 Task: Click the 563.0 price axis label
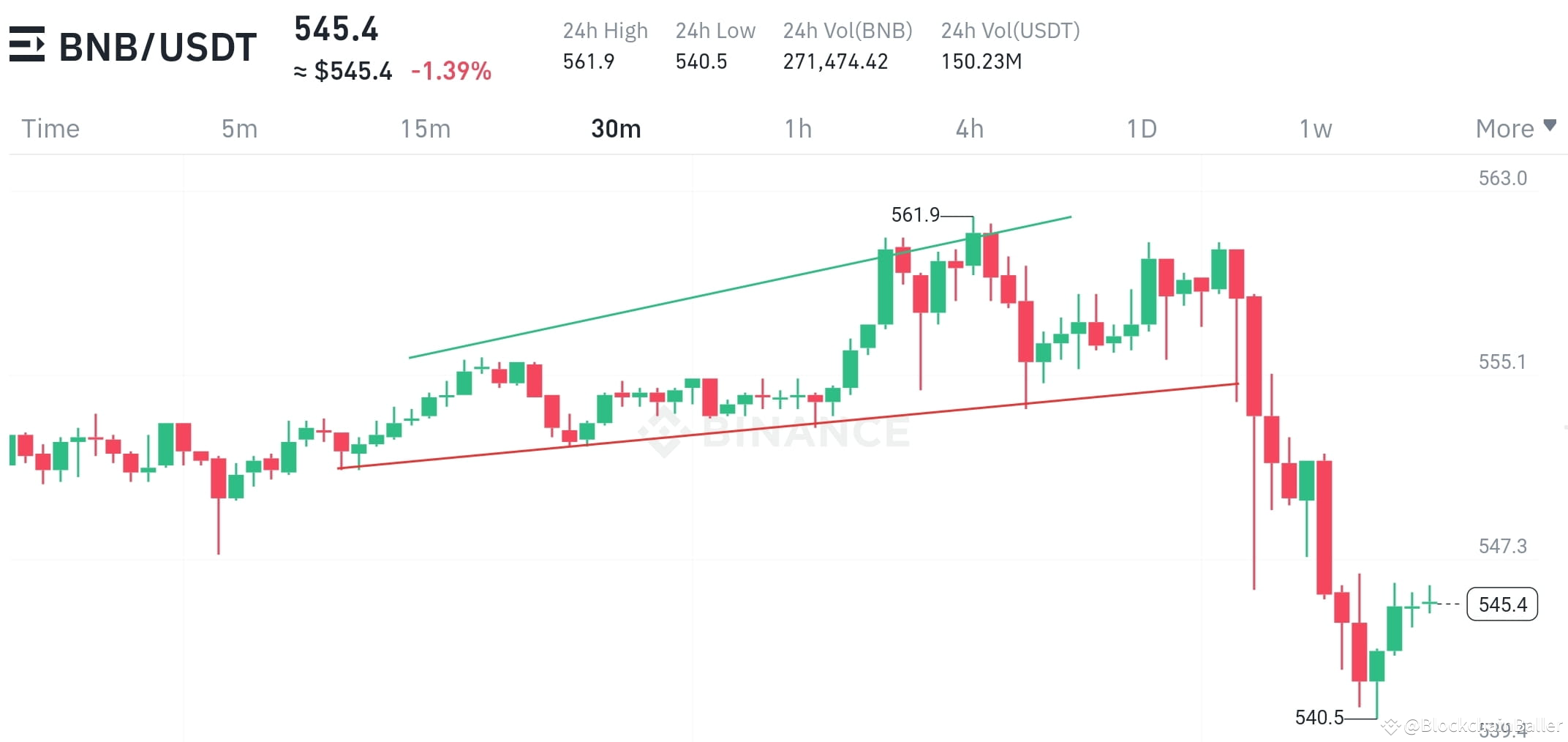click(1503, 177)
